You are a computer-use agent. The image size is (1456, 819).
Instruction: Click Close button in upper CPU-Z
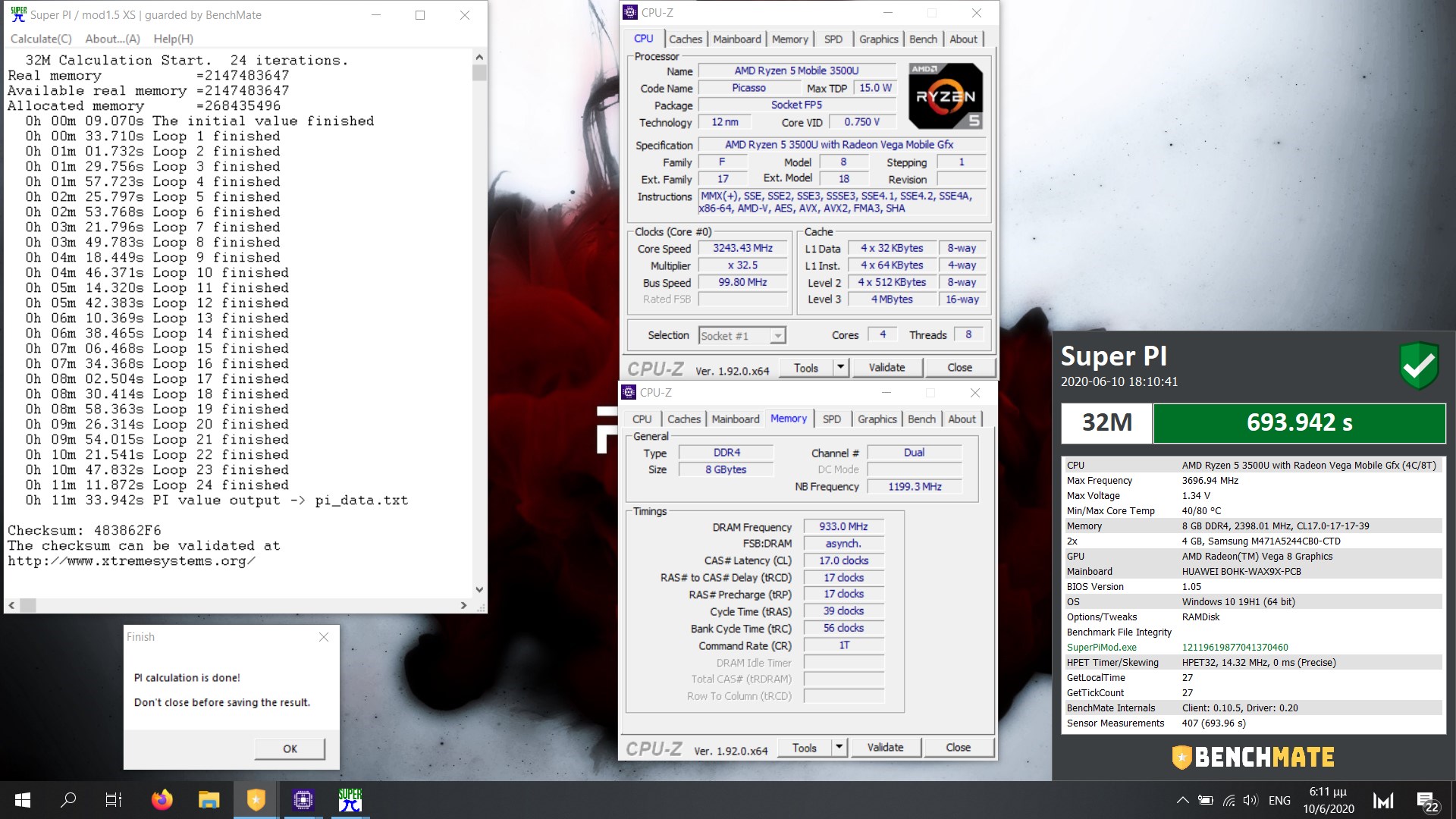point(959,367)
